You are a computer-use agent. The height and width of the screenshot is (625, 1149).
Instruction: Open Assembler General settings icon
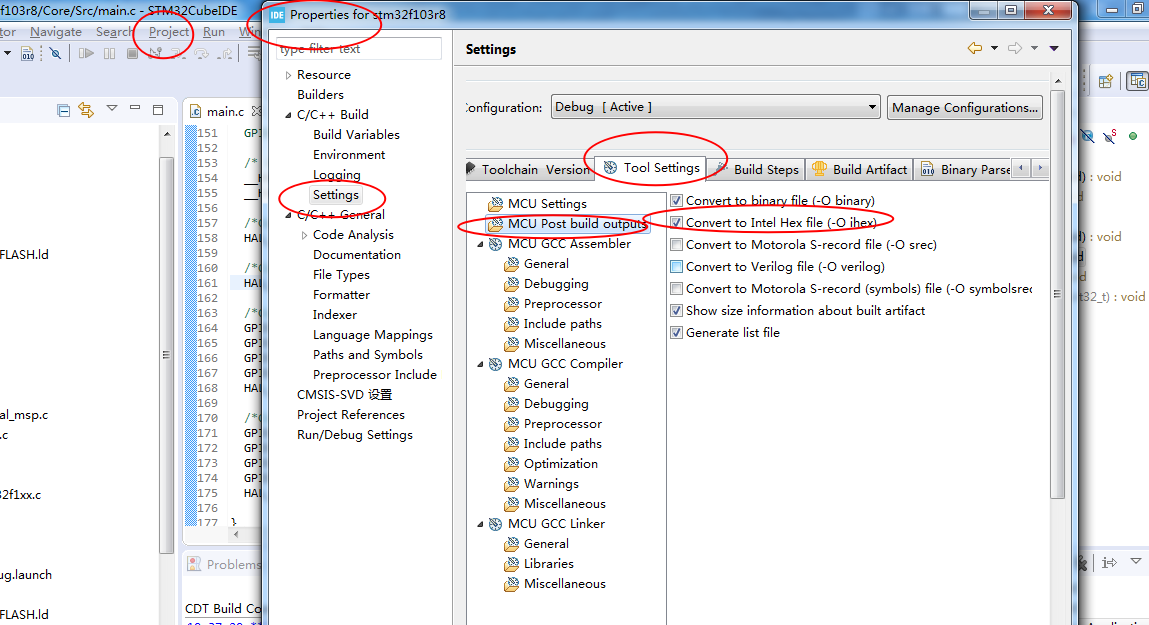tap(511, 264)
